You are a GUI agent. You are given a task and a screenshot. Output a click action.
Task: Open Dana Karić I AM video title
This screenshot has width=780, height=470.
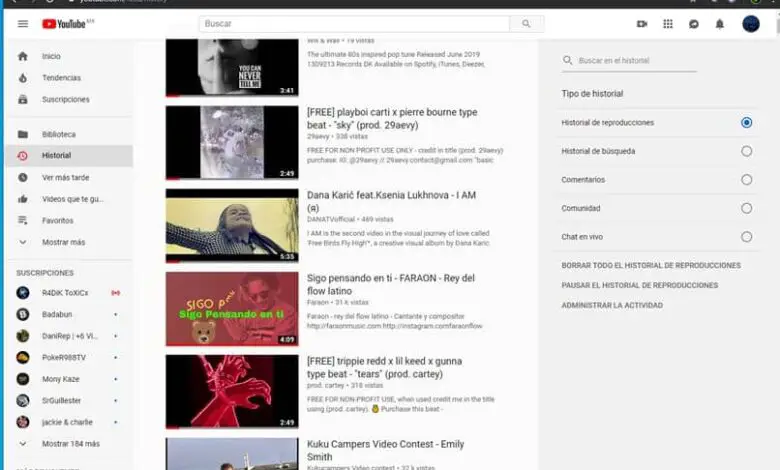[x=391, y=201]
